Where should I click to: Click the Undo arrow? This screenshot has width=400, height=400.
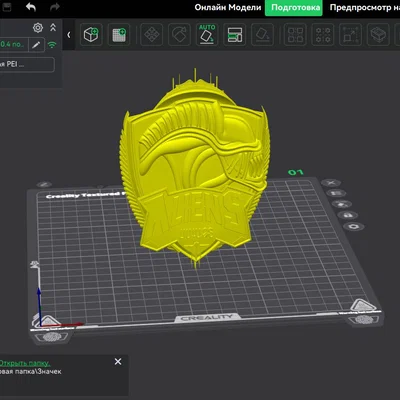[31, 7]
